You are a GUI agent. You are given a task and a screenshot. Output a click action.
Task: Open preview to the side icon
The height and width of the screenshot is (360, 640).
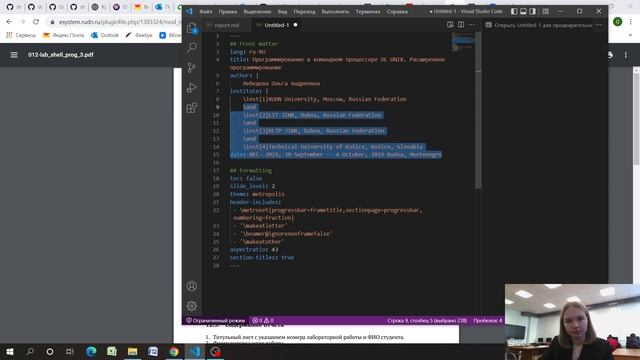tap(450, 25)
